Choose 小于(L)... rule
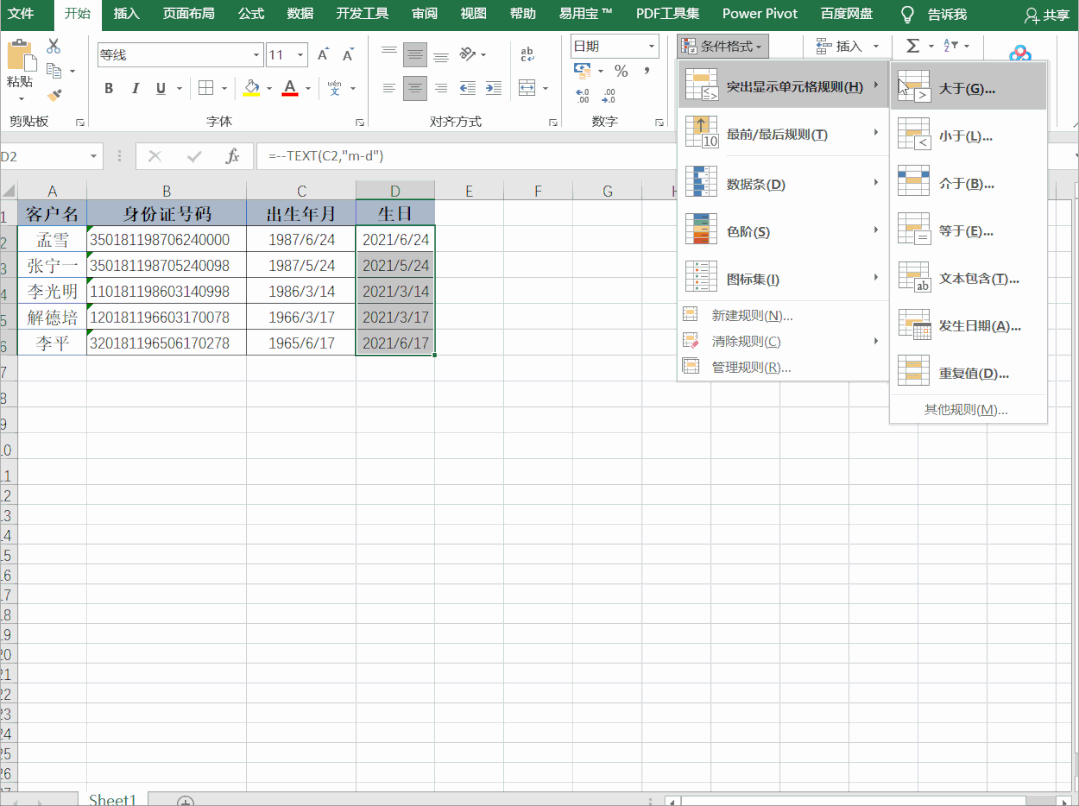The image size is (1079, 806). [x=968, y=136]
